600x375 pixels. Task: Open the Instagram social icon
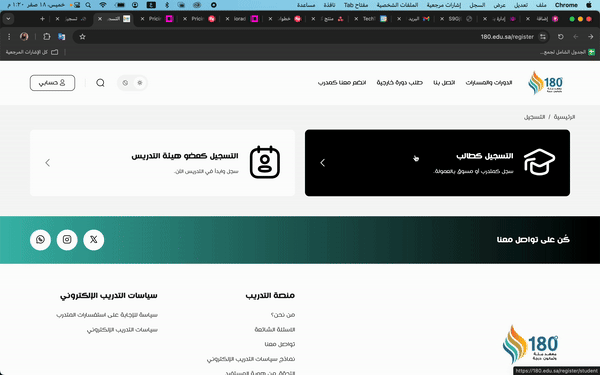click(67, 240)
